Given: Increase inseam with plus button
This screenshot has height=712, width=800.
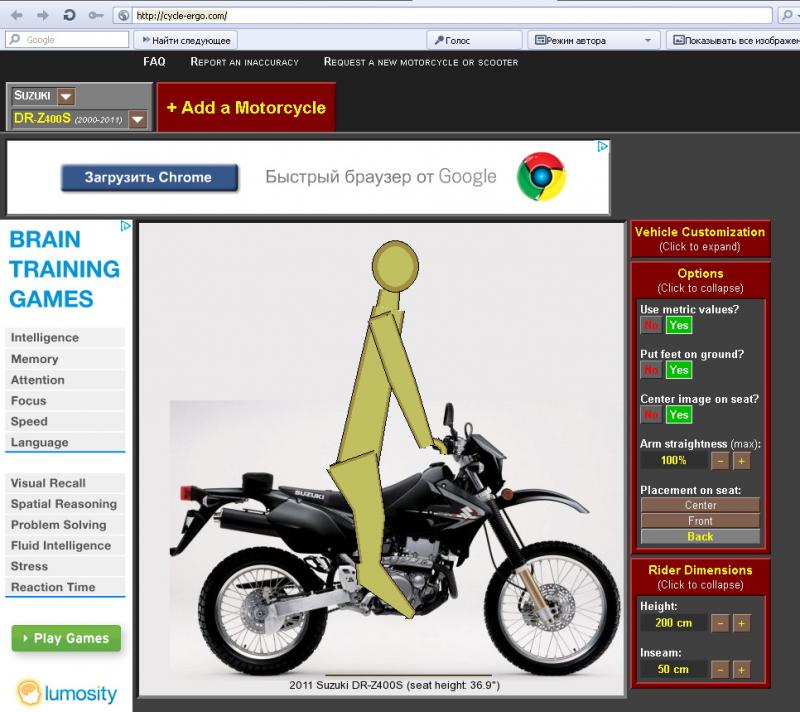Looking at the screenshot, I should [741, 670].
